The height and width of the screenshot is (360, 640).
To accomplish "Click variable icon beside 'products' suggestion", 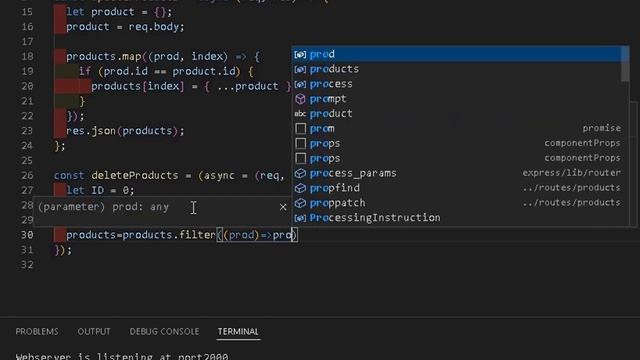I will click(300, 69).
